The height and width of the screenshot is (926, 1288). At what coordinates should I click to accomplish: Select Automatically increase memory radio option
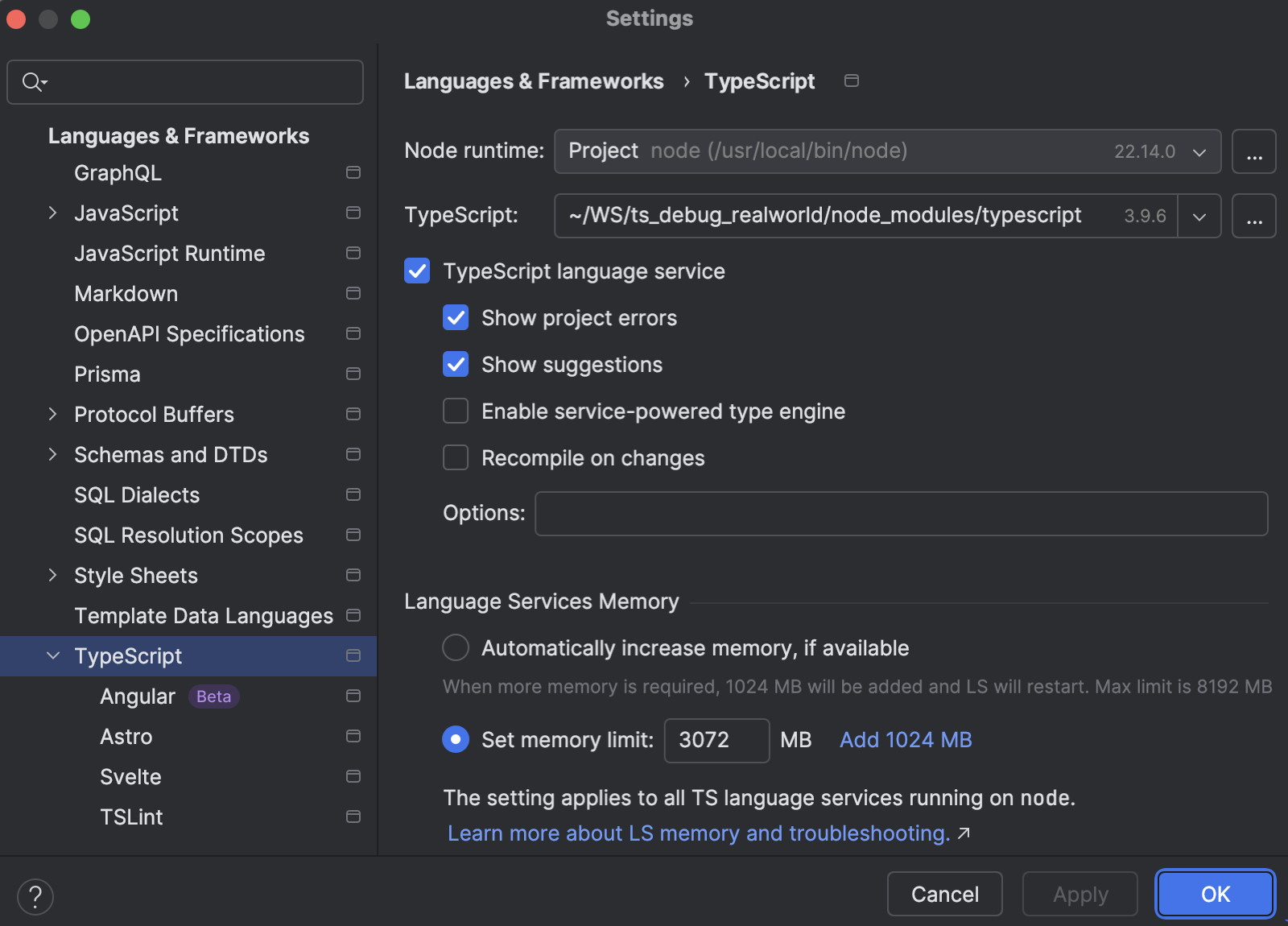pos(456,647)
